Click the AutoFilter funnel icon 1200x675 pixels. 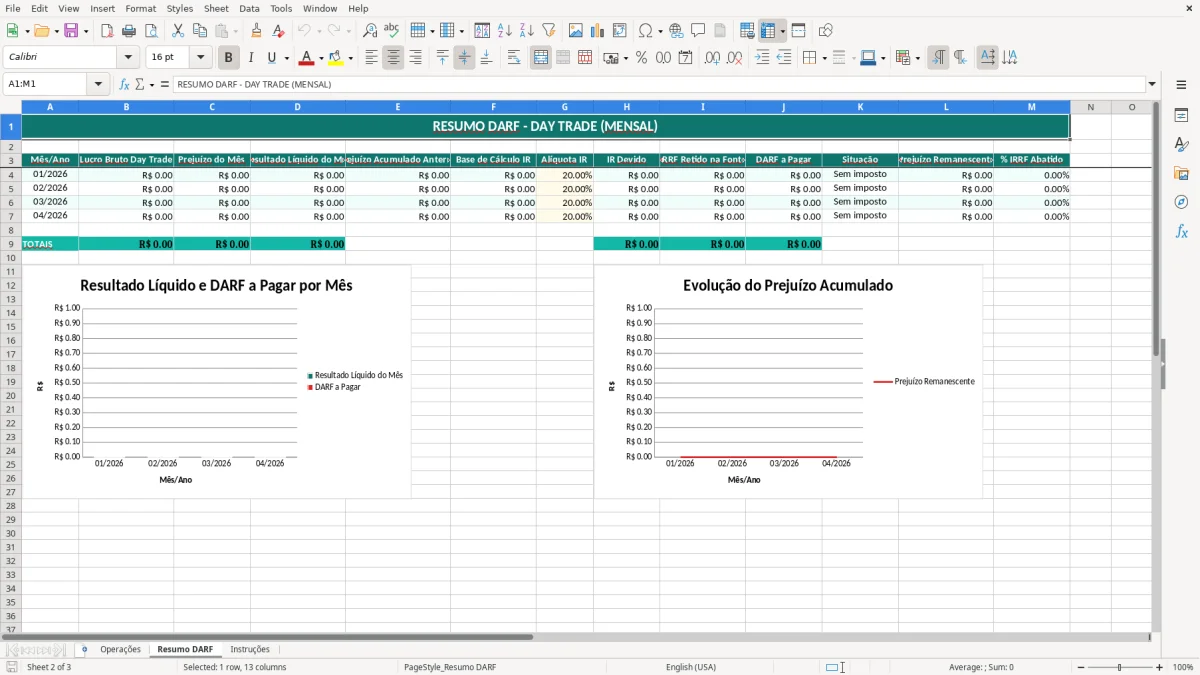(x=549, y=31)
